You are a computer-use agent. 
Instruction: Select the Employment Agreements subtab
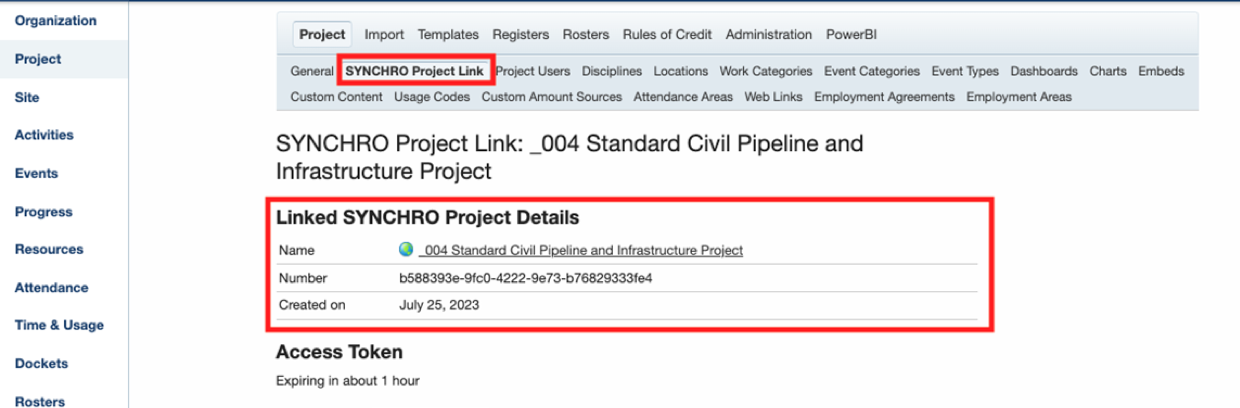click(884, 97)
